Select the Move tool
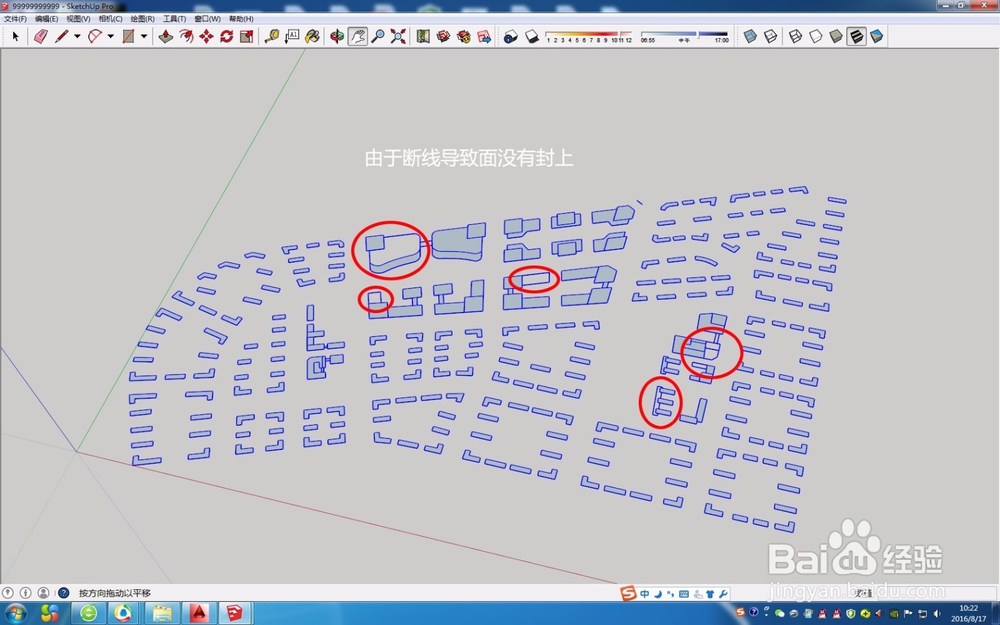The width and height of the screenshot is (1000, 625). (x=207, y=36)
